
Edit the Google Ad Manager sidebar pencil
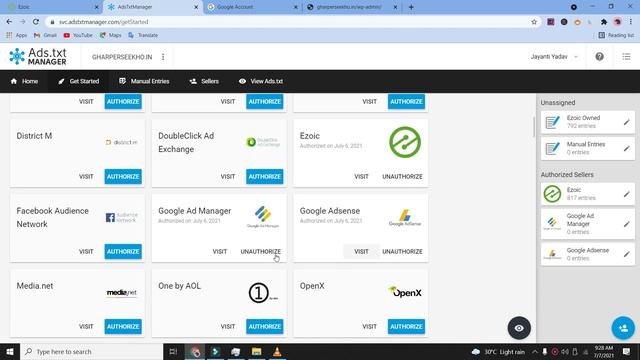pos(626,224)
